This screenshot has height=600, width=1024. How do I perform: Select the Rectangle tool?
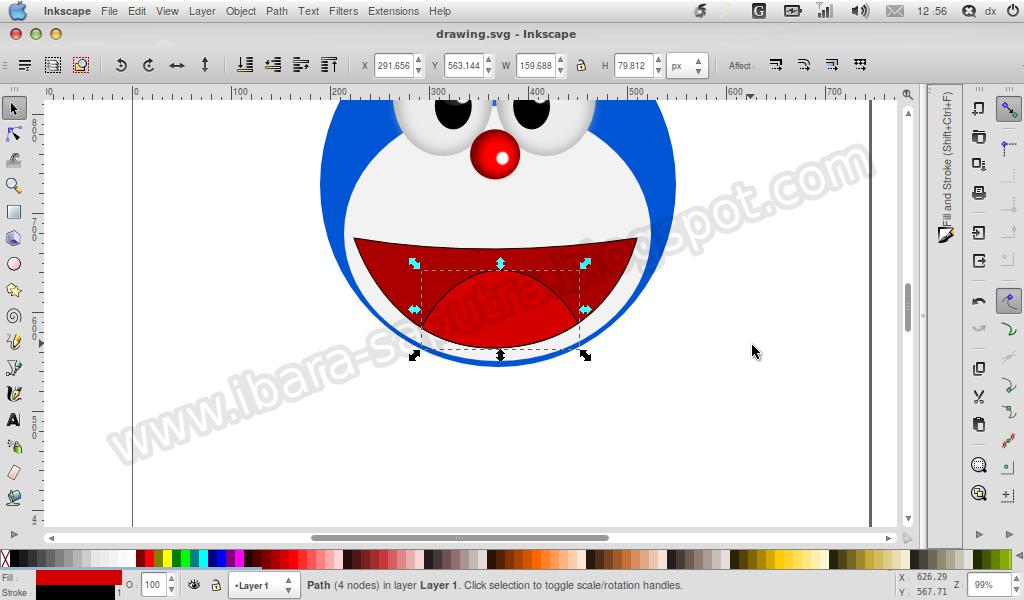point(14,212)
